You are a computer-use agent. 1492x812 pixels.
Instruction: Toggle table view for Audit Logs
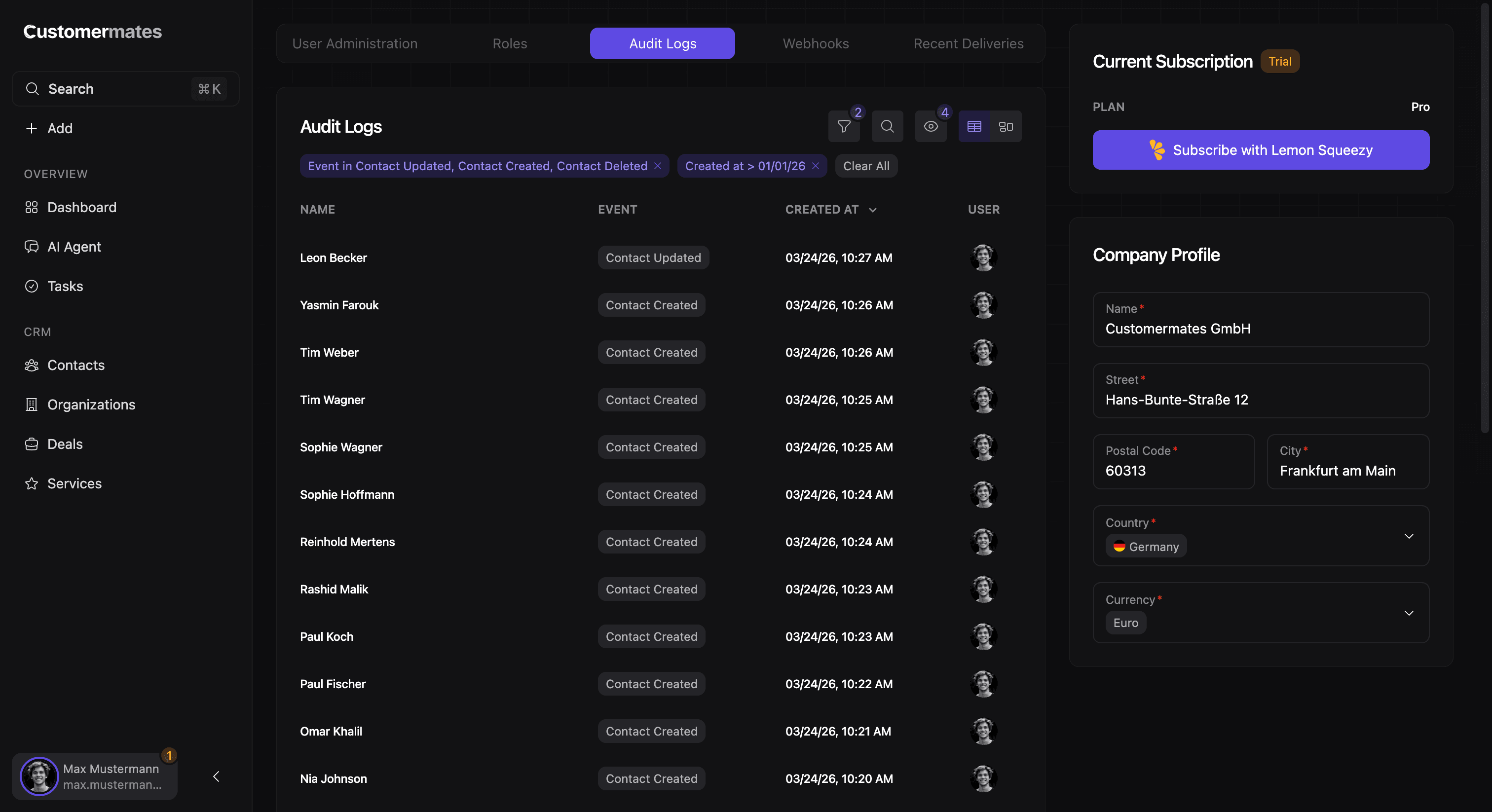coord(973,126)
